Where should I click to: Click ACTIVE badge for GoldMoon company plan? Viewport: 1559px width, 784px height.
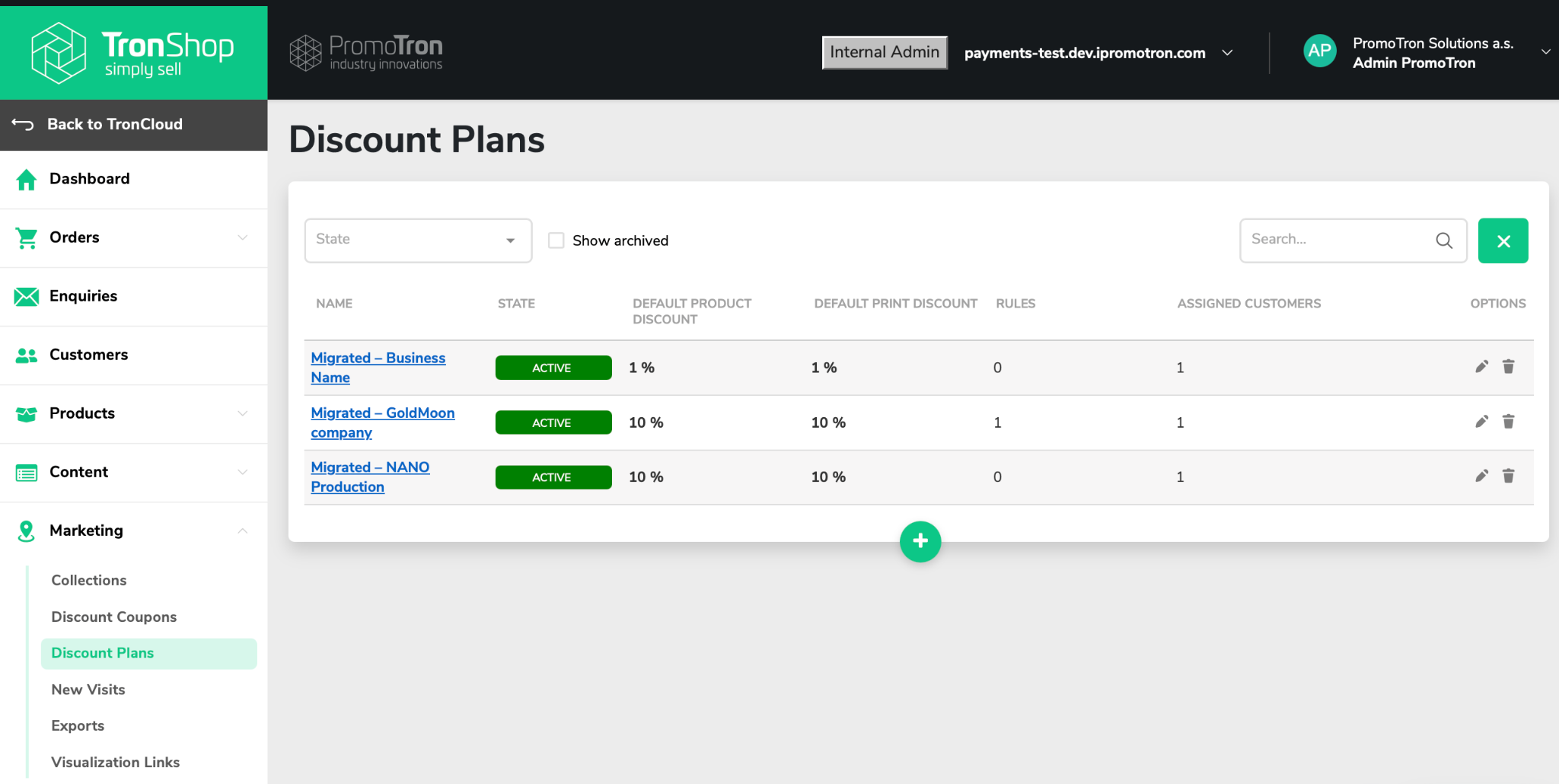tap(553, 422)
